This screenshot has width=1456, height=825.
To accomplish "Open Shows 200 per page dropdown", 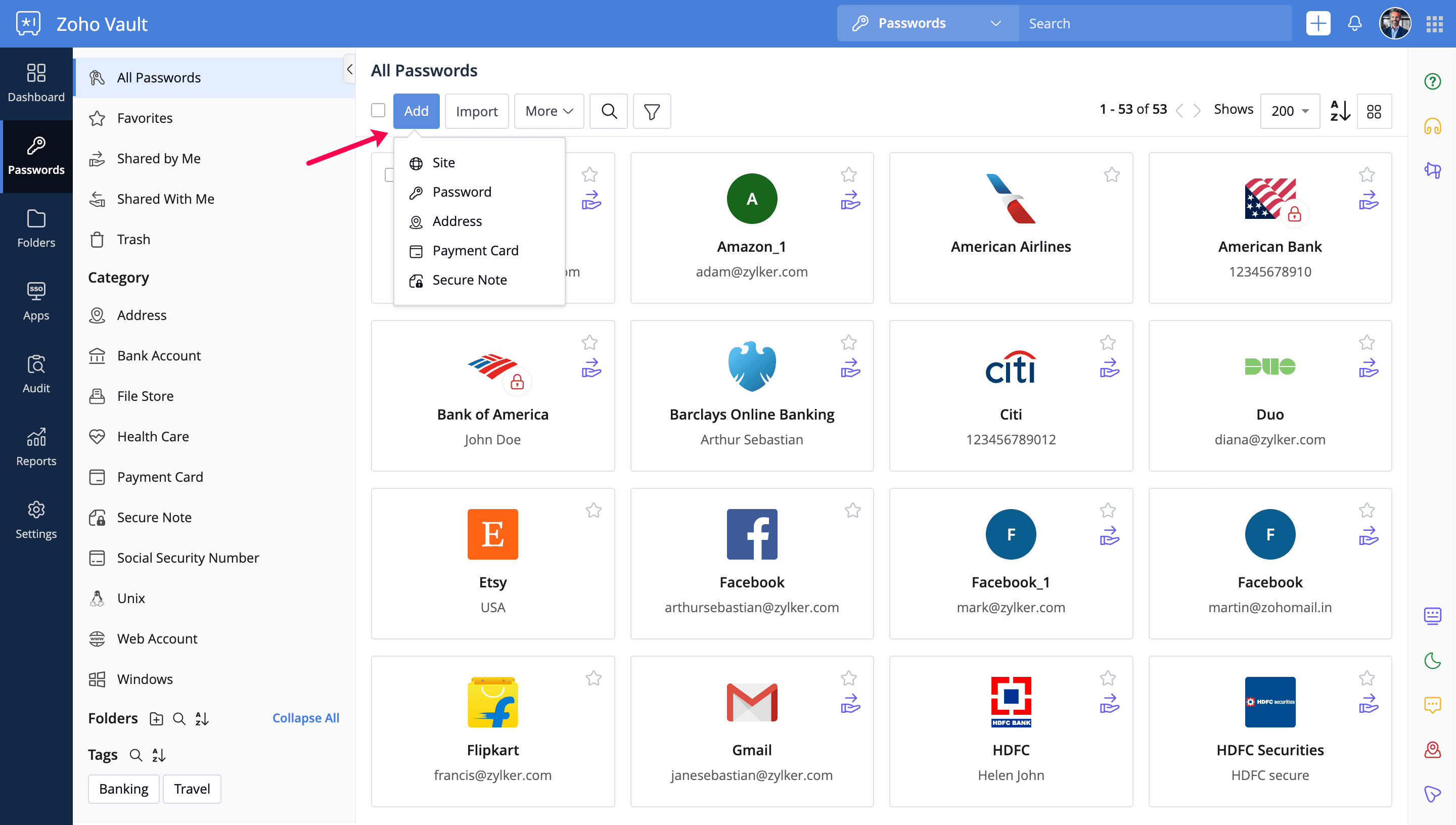I will [1290, 111].
